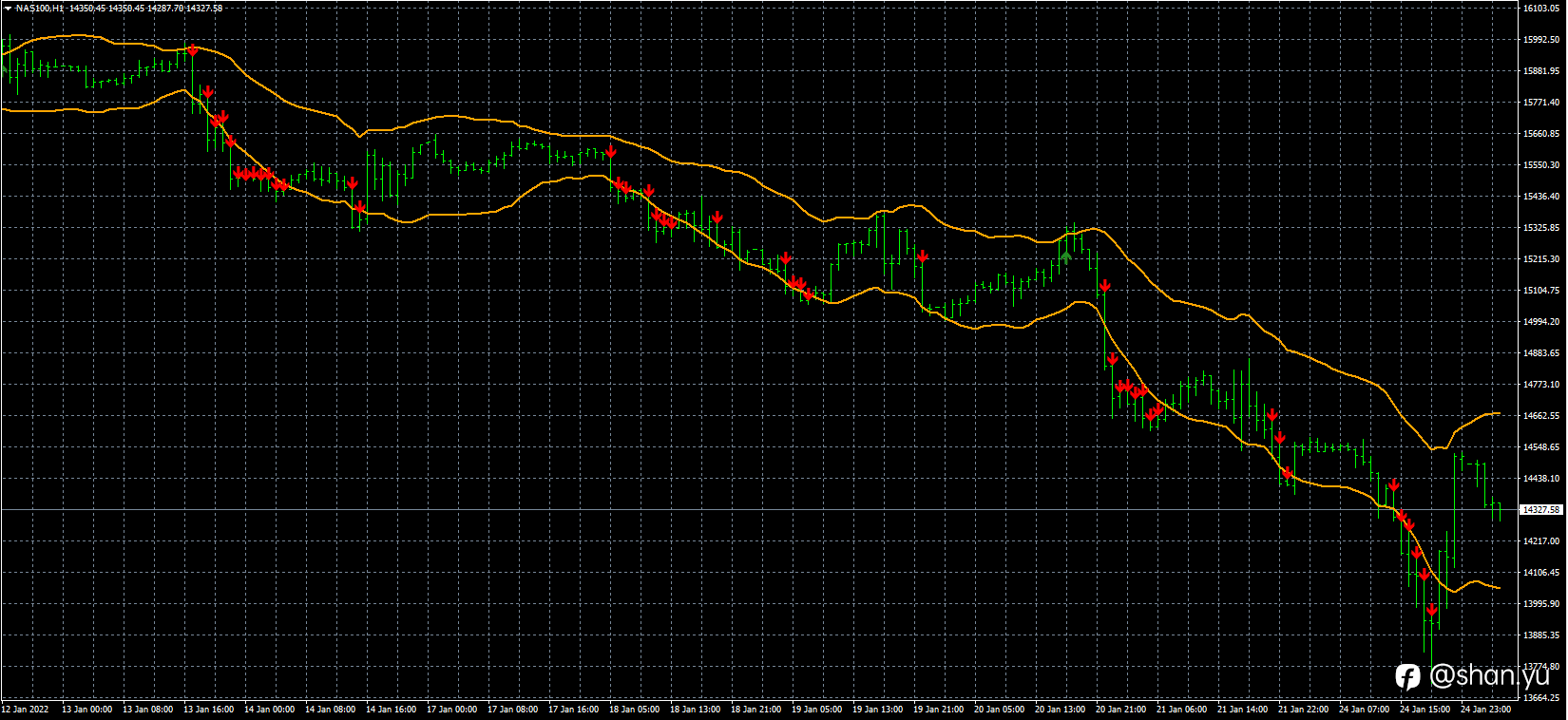Click the 15660.85 price axis label
The image size is (1568, 720).
pyautogui.click(x=1541, y=134)
